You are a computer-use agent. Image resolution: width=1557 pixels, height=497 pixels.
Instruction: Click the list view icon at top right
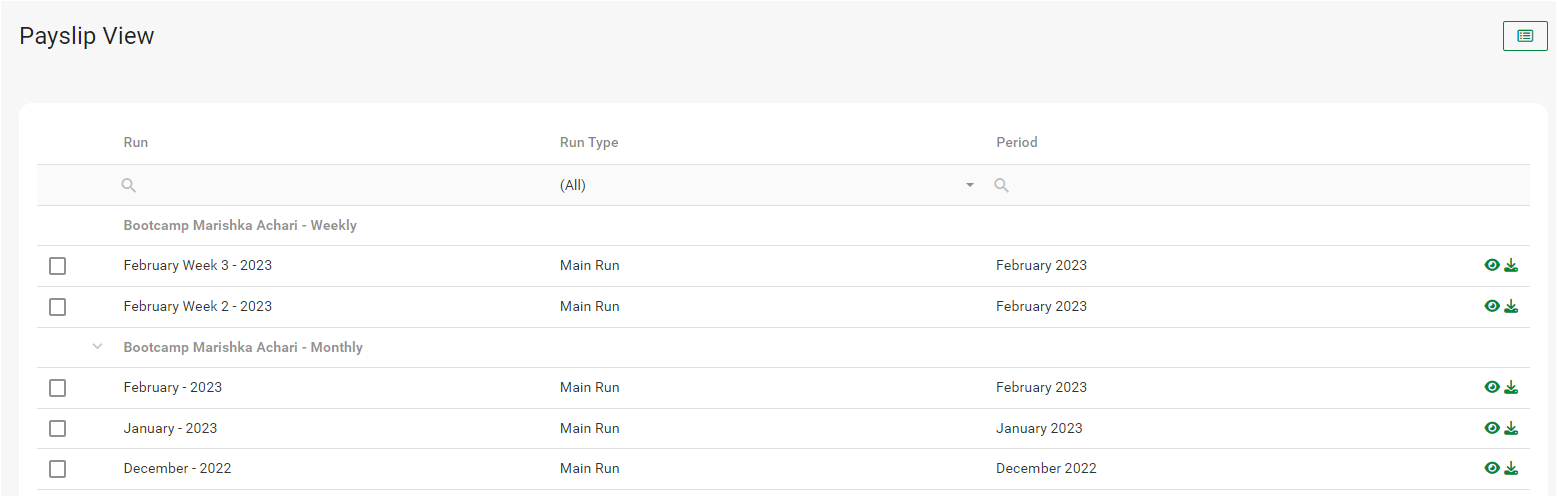(1524, 36)
